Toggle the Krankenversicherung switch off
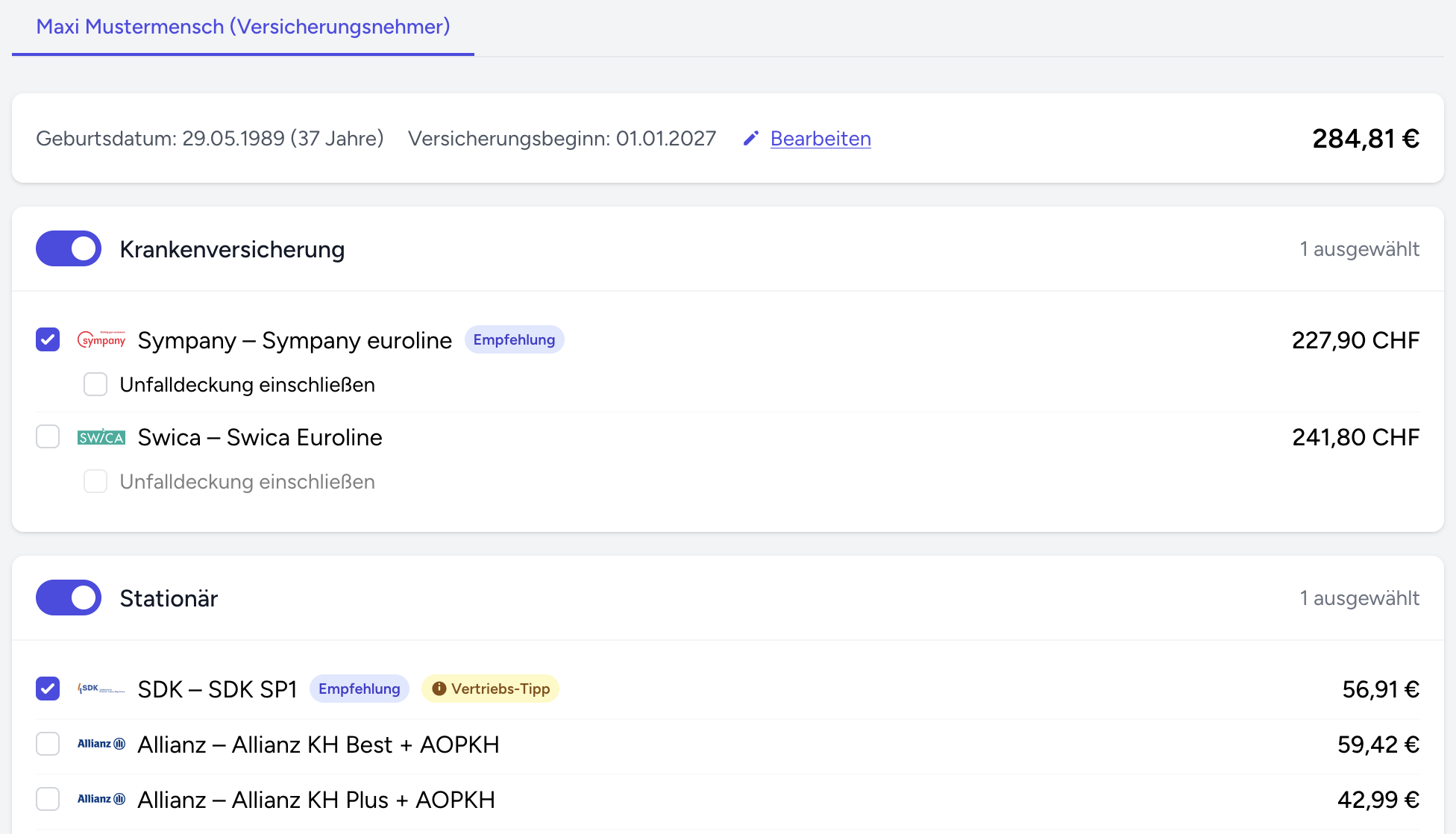Screen dimensions: 1456x834 (69, 248)
